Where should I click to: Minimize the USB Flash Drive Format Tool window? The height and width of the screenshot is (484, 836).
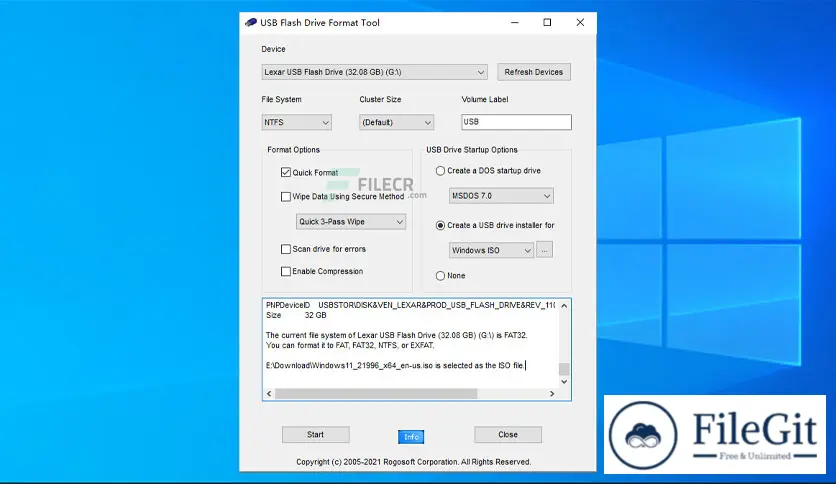click(515, 22)
